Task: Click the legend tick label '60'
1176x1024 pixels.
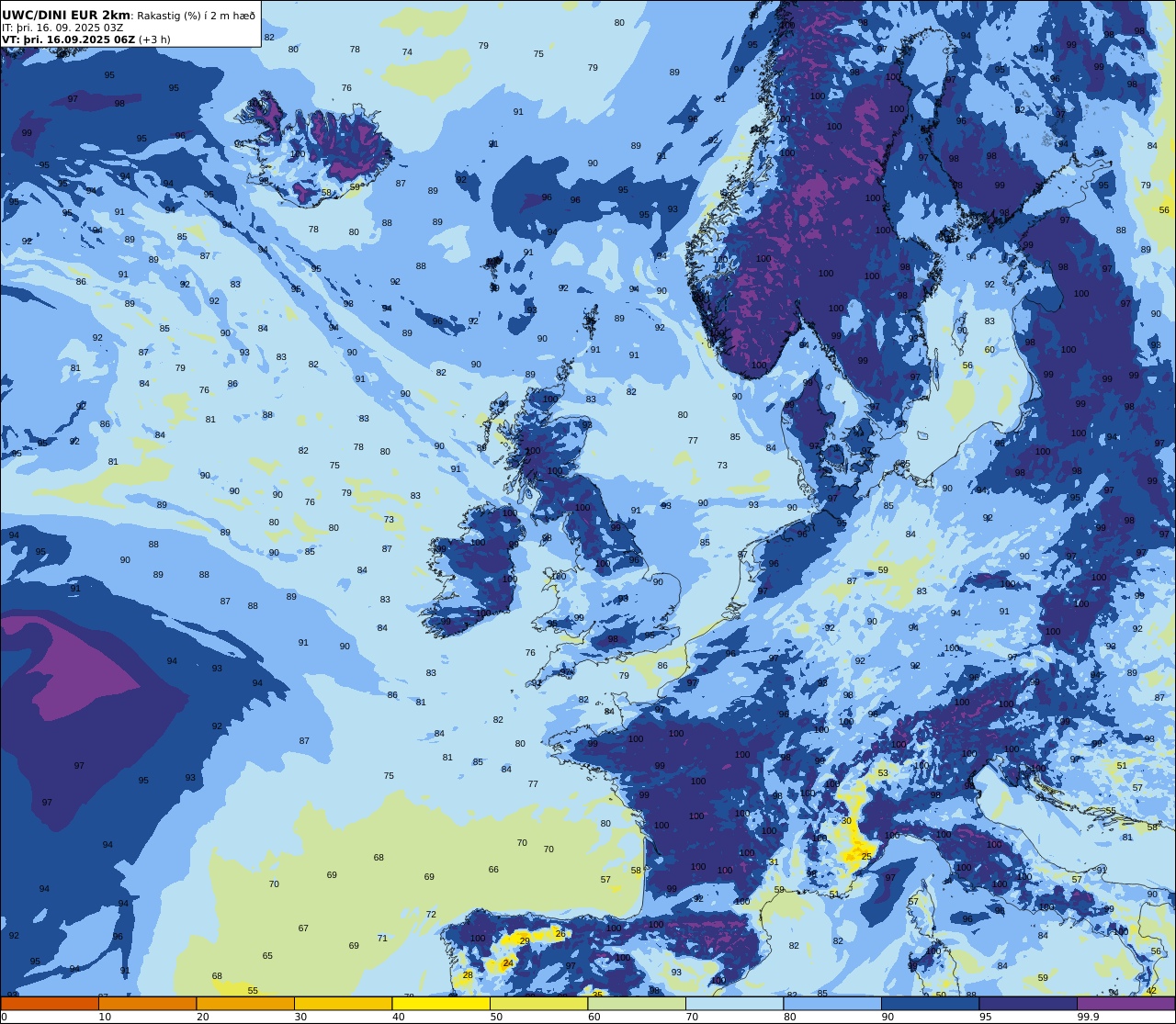Action: 594,1017
